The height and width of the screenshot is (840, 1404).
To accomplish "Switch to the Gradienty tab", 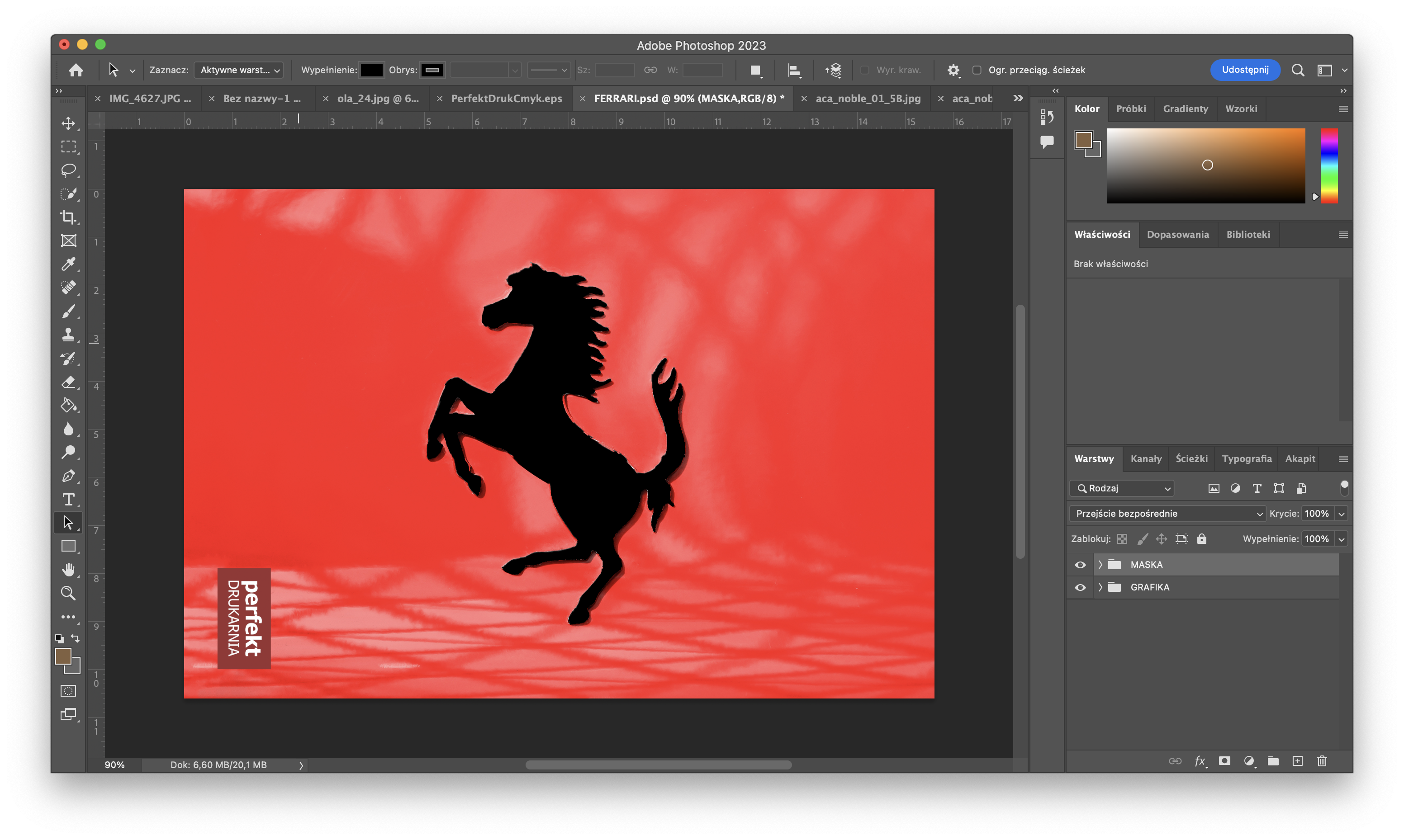I will pyautogui.click(x=1185, y=109).
